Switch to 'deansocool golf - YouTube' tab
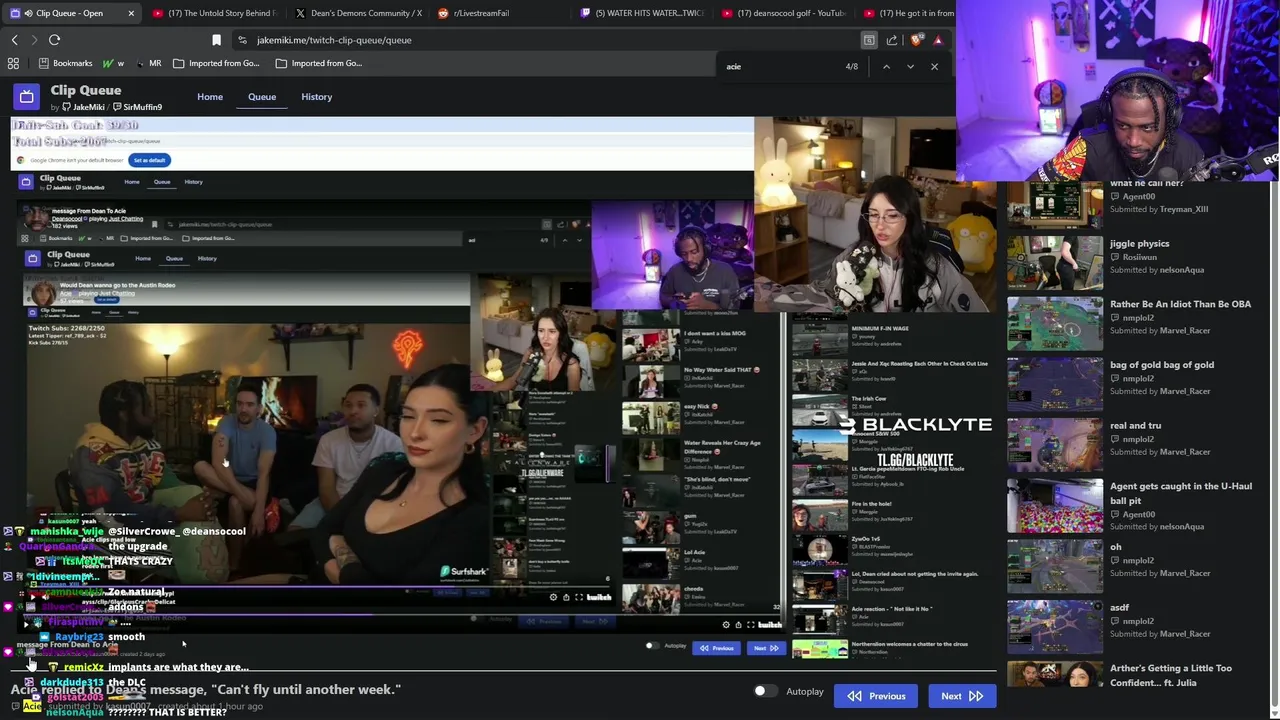The width and height of the screenshot is (1280, 720). (785, 13)
